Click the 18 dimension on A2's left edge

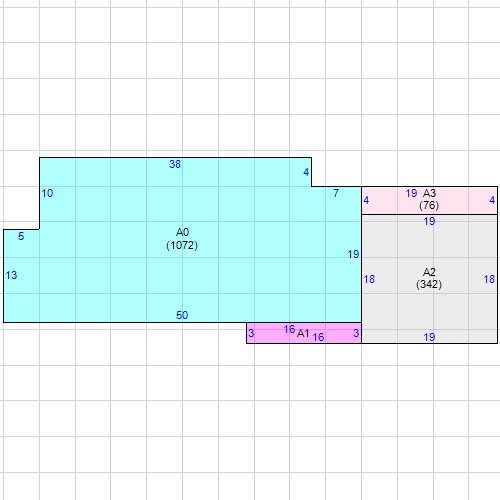[369, 279]
